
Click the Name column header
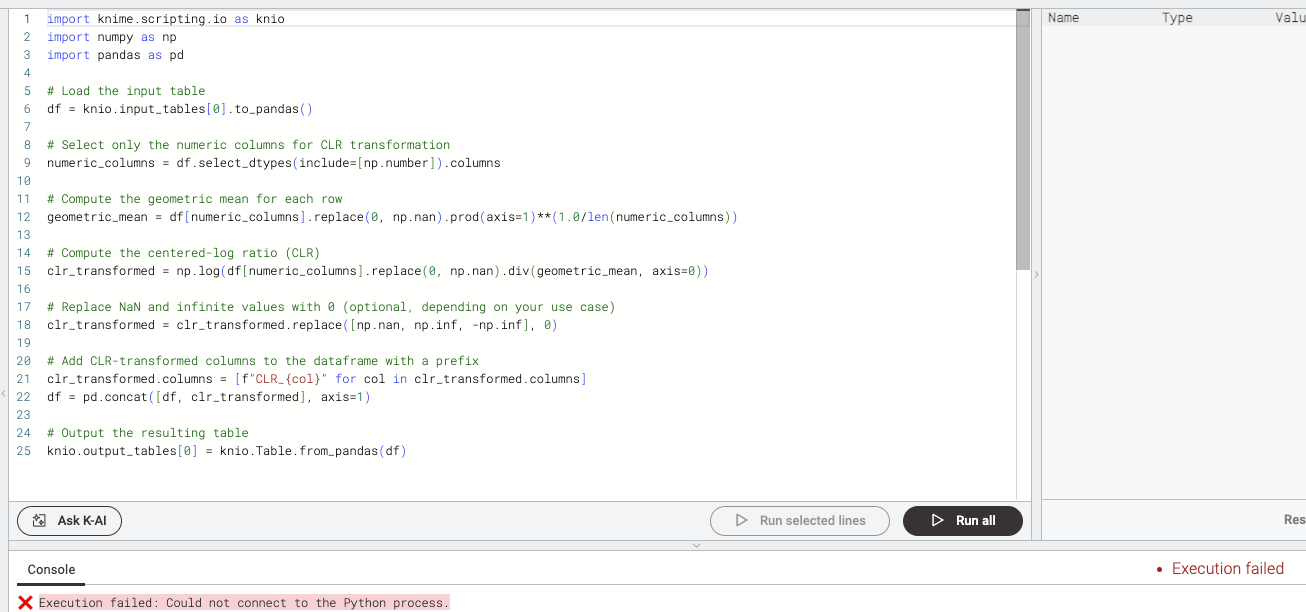click(1063, 18)
